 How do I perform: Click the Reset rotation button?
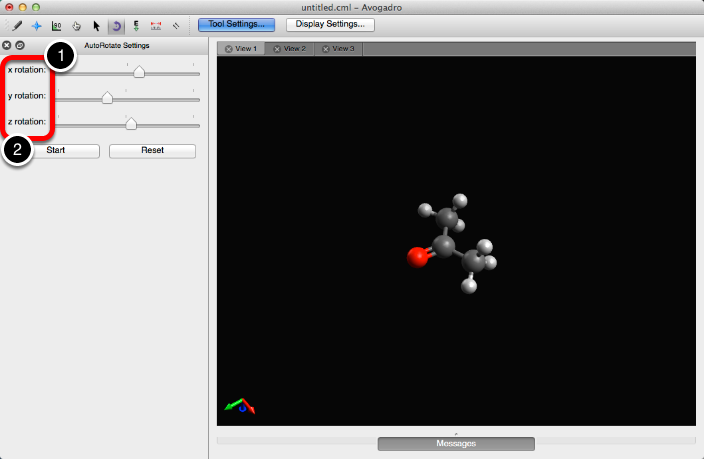[151, 151]
